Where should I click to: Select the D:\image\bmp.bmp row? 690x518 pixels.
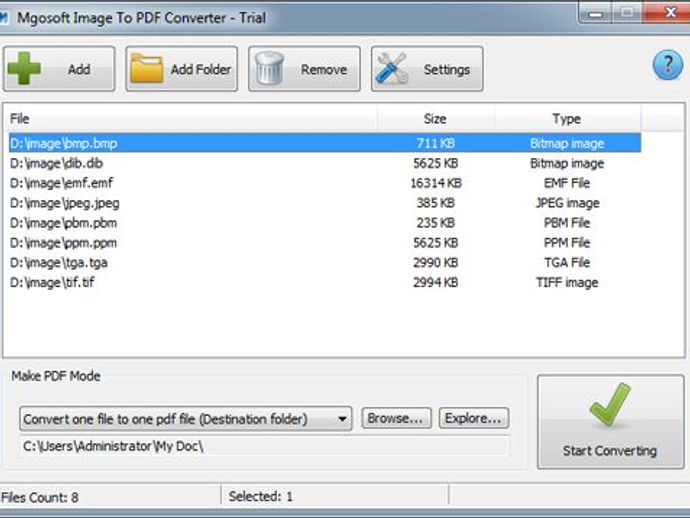click(325, 143)
